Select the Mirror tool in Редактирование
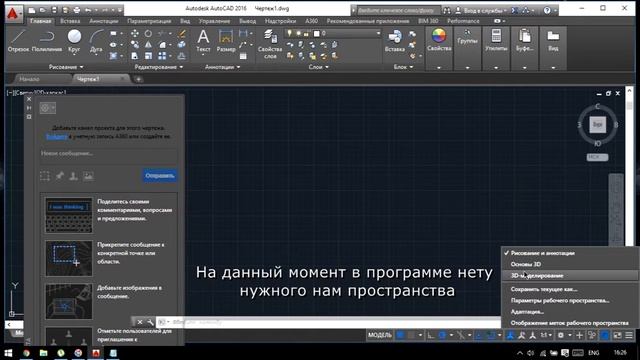 click(148, 44)
